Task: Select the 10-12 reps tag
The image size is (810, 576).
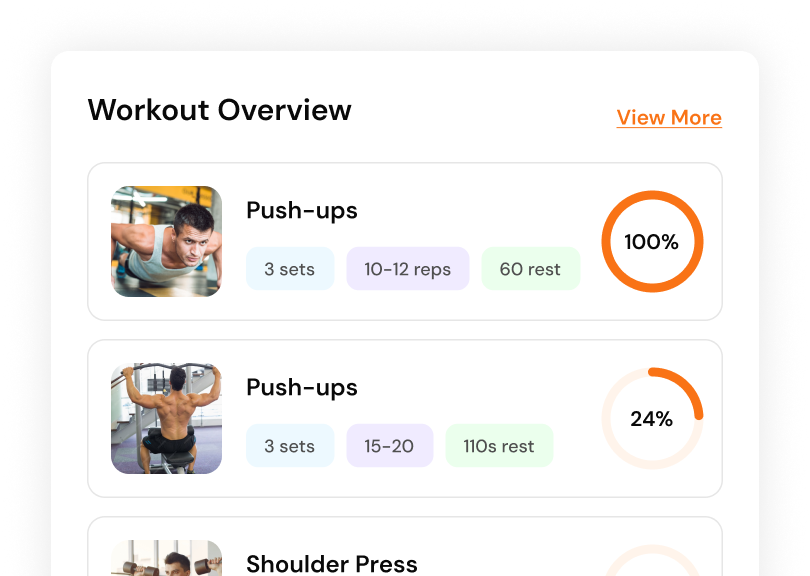Action: click(x=407, y=269)
